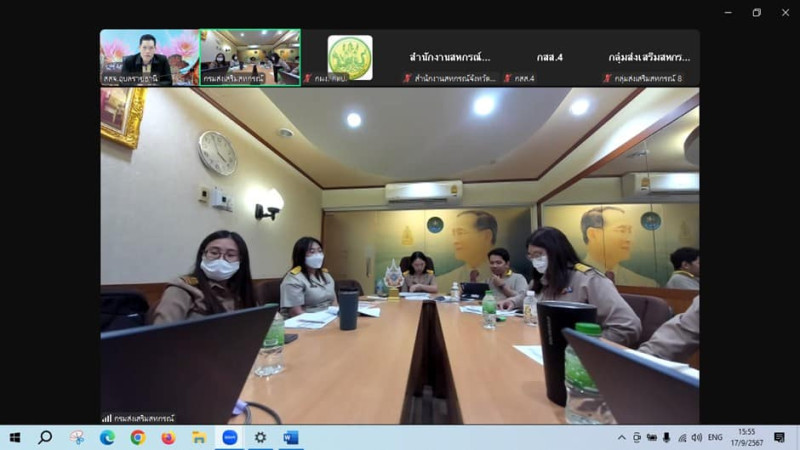The width and height of the screenshot is (800, 450).
Task: Expand the hidden system tray icons chevron
Action: pyautogui.click(x=621, y=437)
